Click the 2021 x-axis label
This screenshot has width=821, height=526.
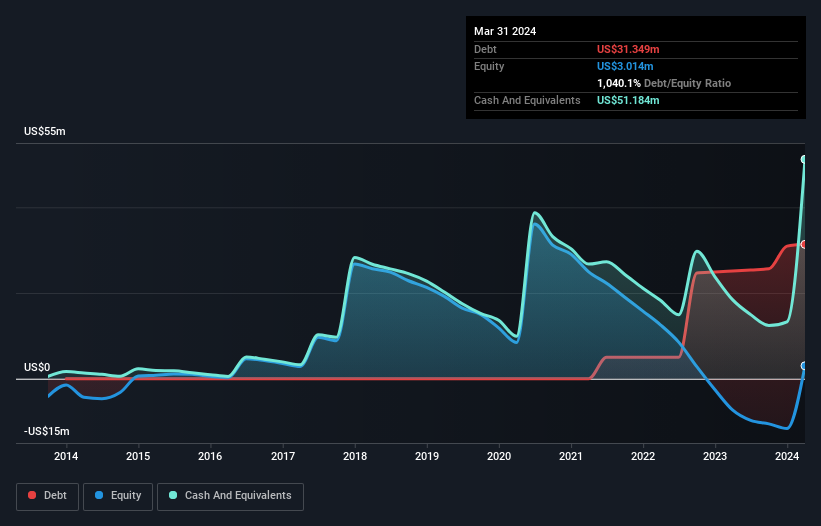point(571,456)
